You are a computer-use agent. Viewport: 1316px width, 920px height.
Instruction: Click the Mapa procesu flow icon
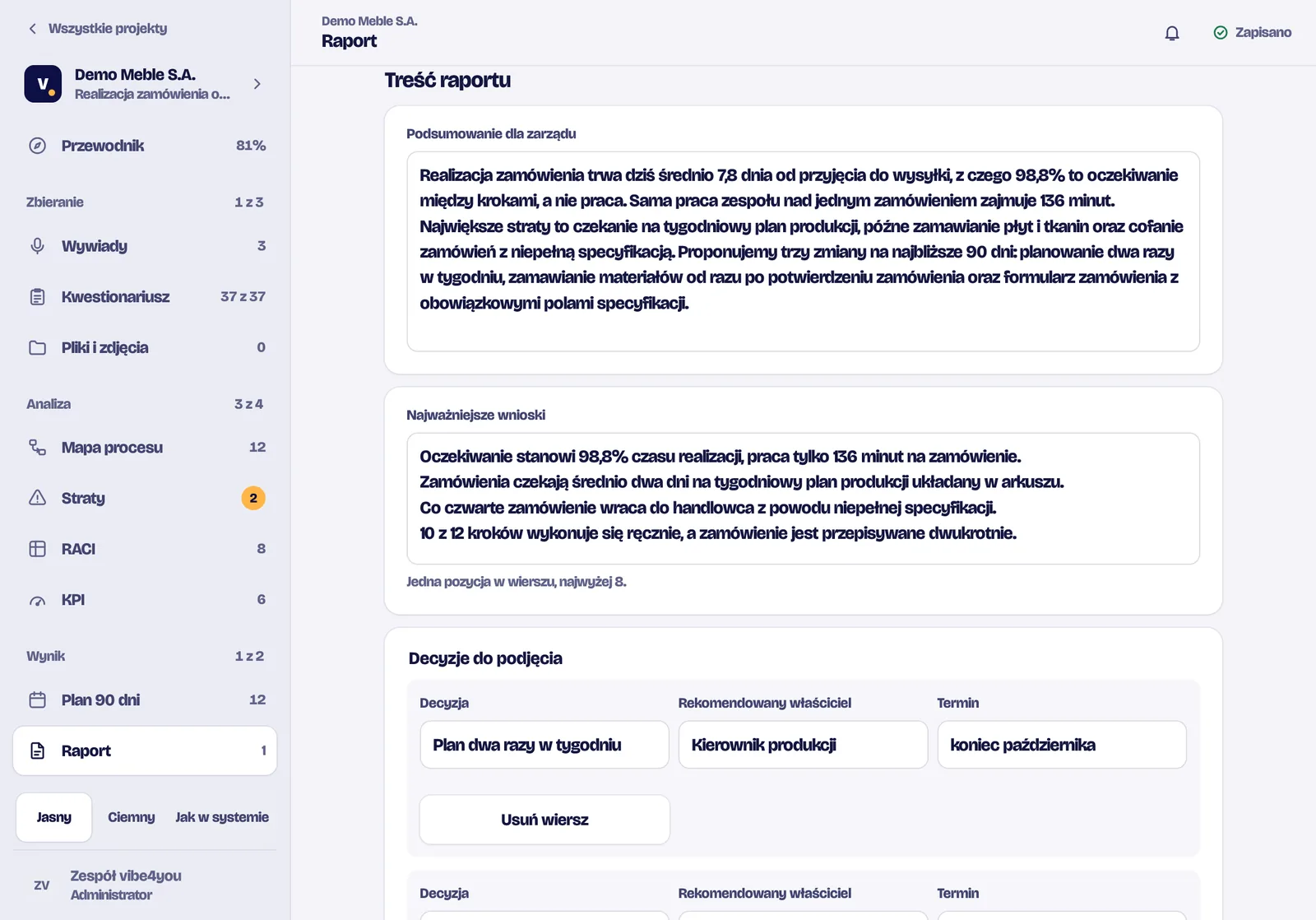tap(38, 448)
